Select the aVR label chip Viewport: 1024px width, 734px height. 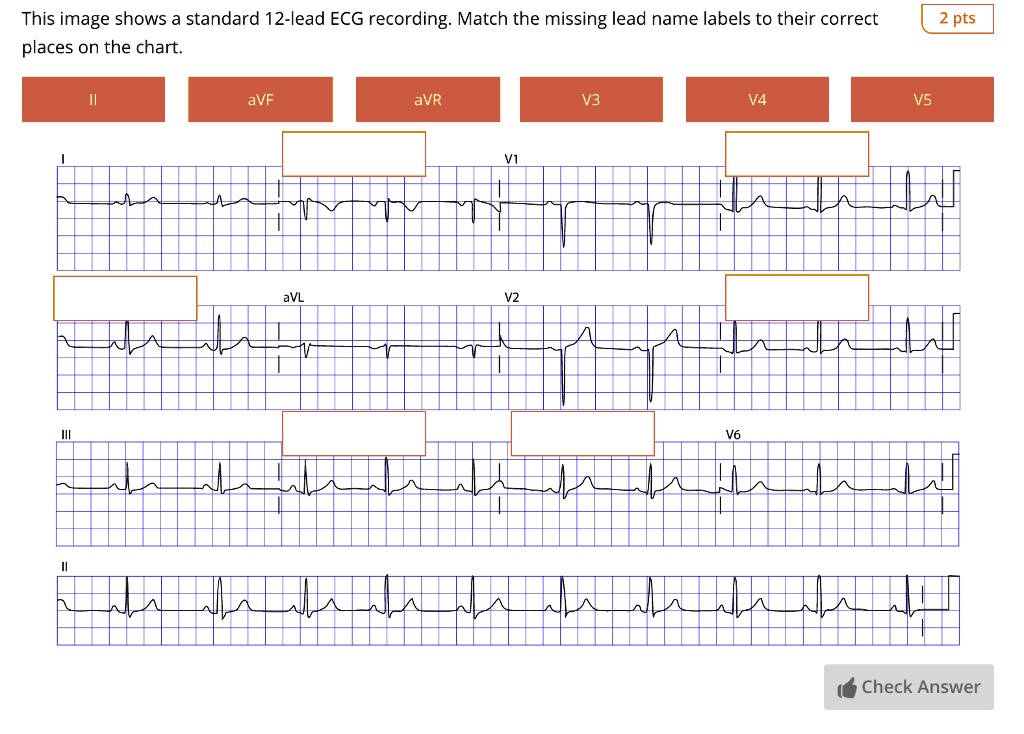[x=427, y=99]
